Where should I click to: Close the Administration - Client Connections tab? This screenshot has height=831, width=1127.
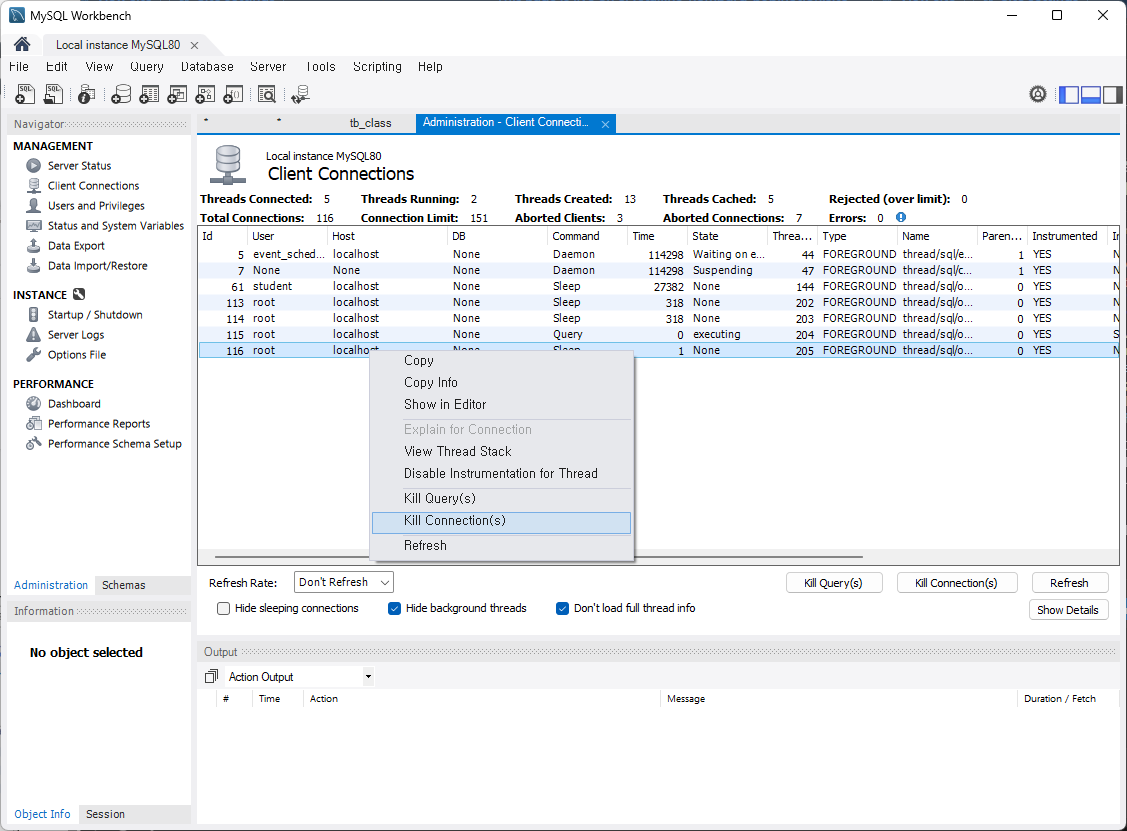click(x=605, y=124)
